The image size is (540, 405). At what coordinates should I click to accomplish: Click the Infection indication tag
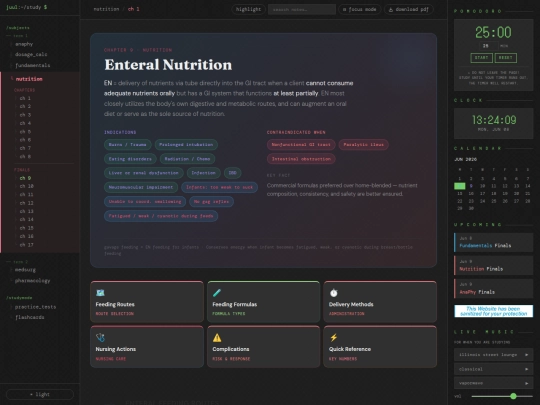204,173
